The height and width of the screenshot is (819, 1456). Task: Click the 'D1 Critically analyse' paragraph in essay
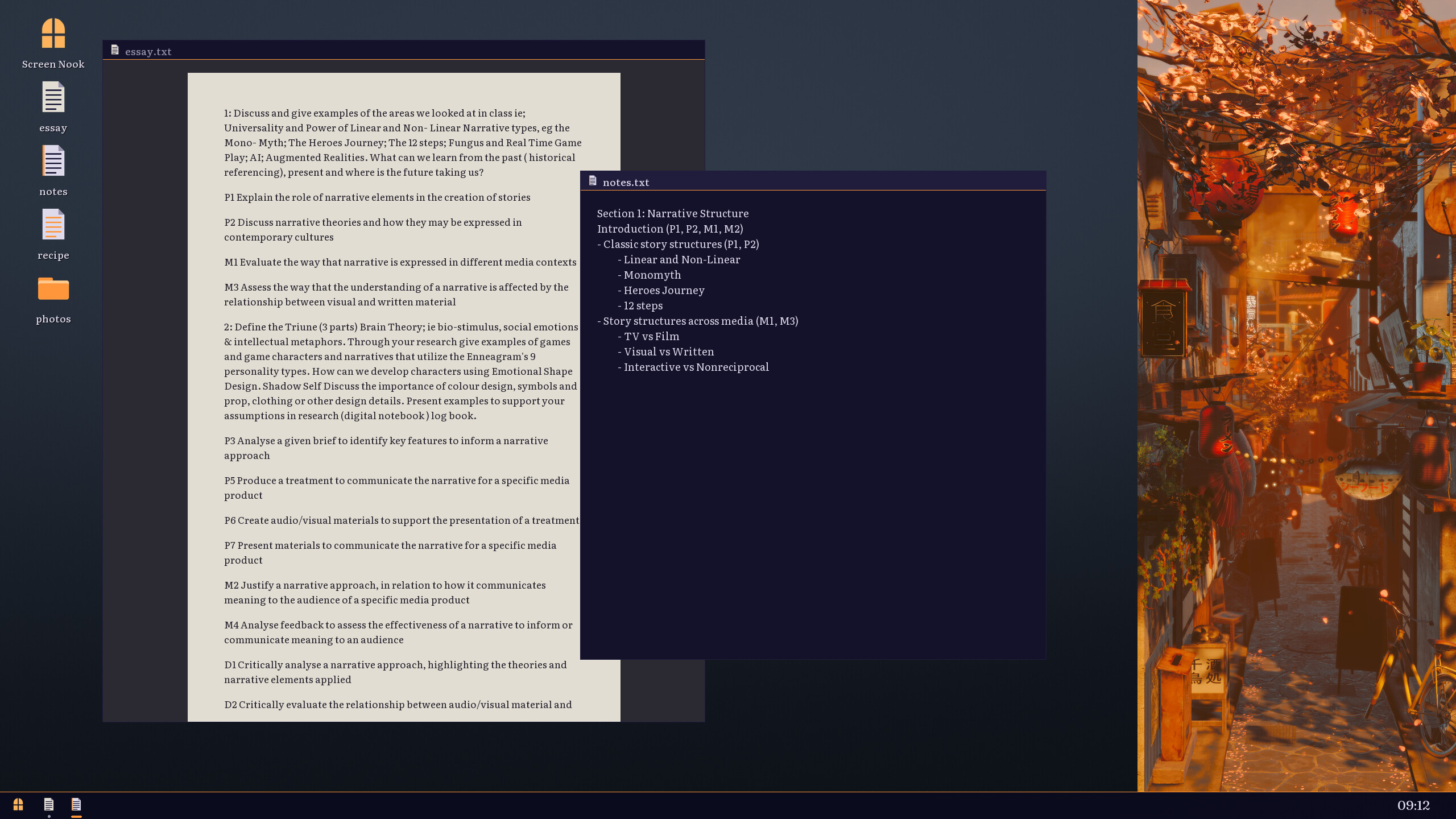coord(395,672)
